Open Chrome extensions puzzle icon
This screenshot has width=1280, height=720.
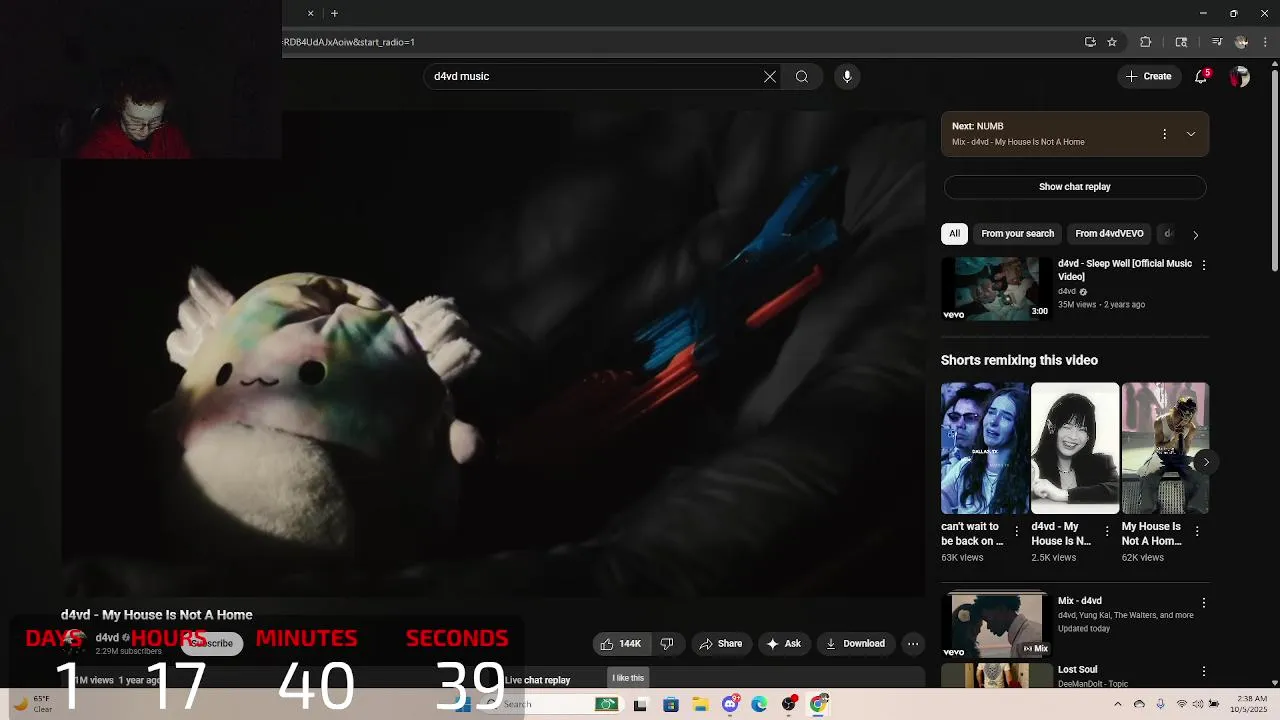click(x=1146, y=42)
